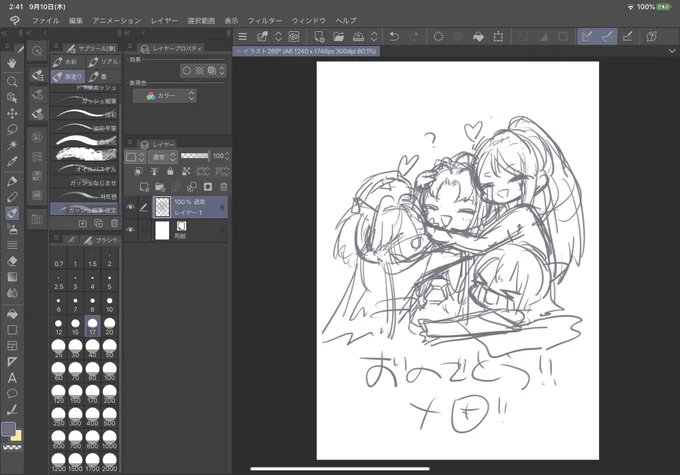Viewport: 680px width, 475px height.
Task: Select the Move layer tool
Action: (12, 114)
